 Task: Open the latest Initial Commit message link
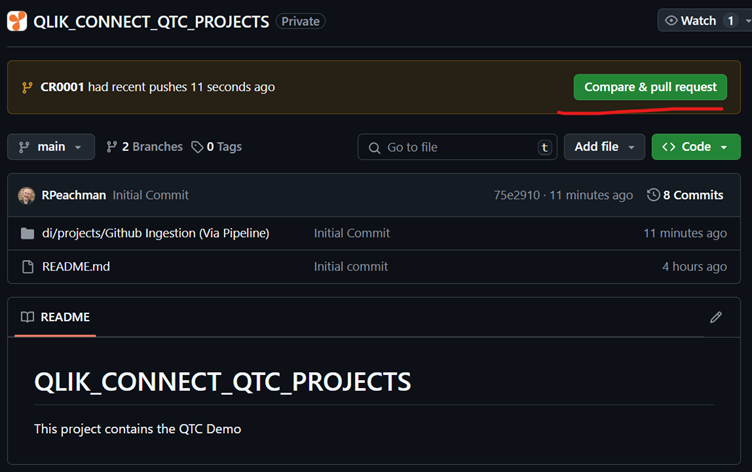pyautogui.click(x=151, y=195)
